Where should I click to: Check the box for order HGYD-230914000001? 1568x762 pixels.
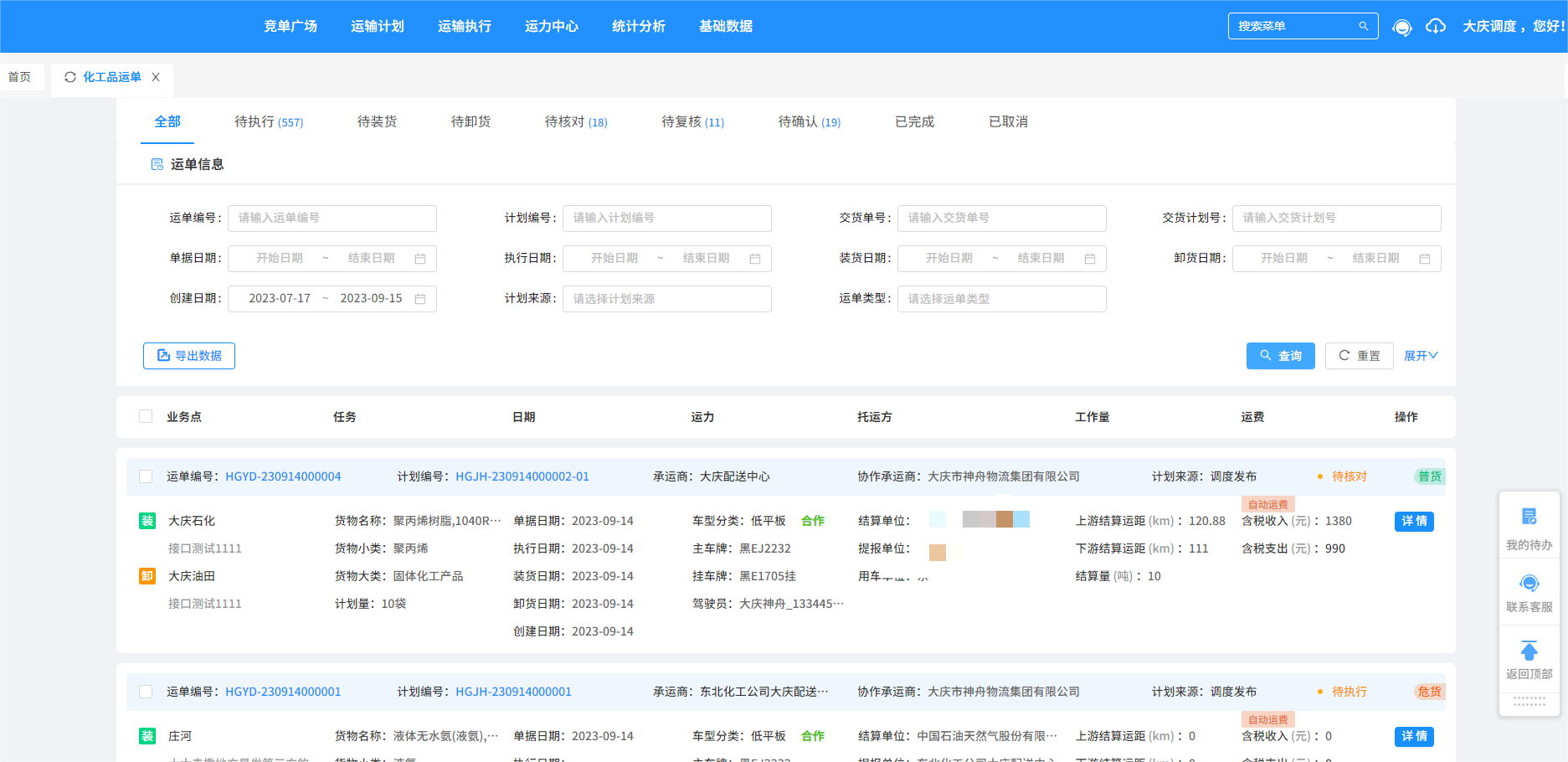click(146, 692)
